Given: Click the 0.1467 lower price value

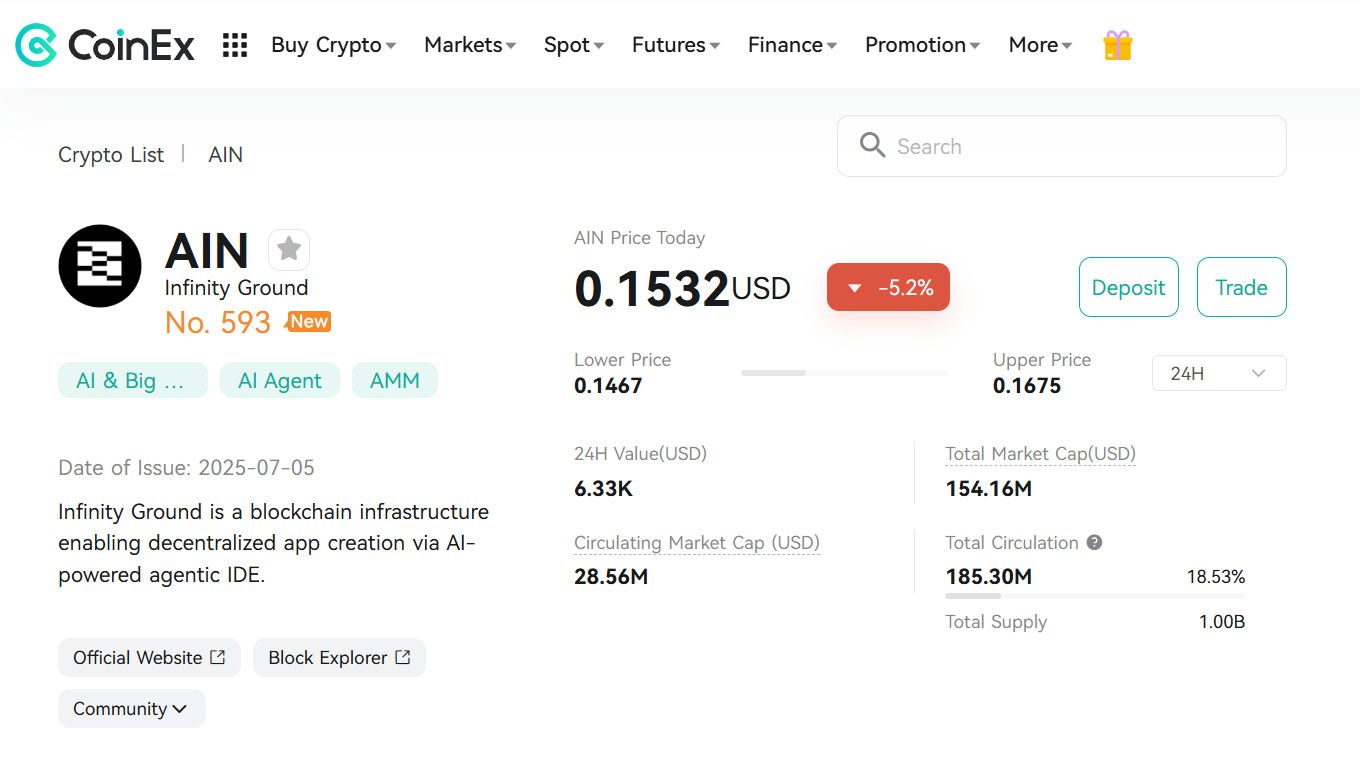Looking at the screenshot, I should pos(608,385).
